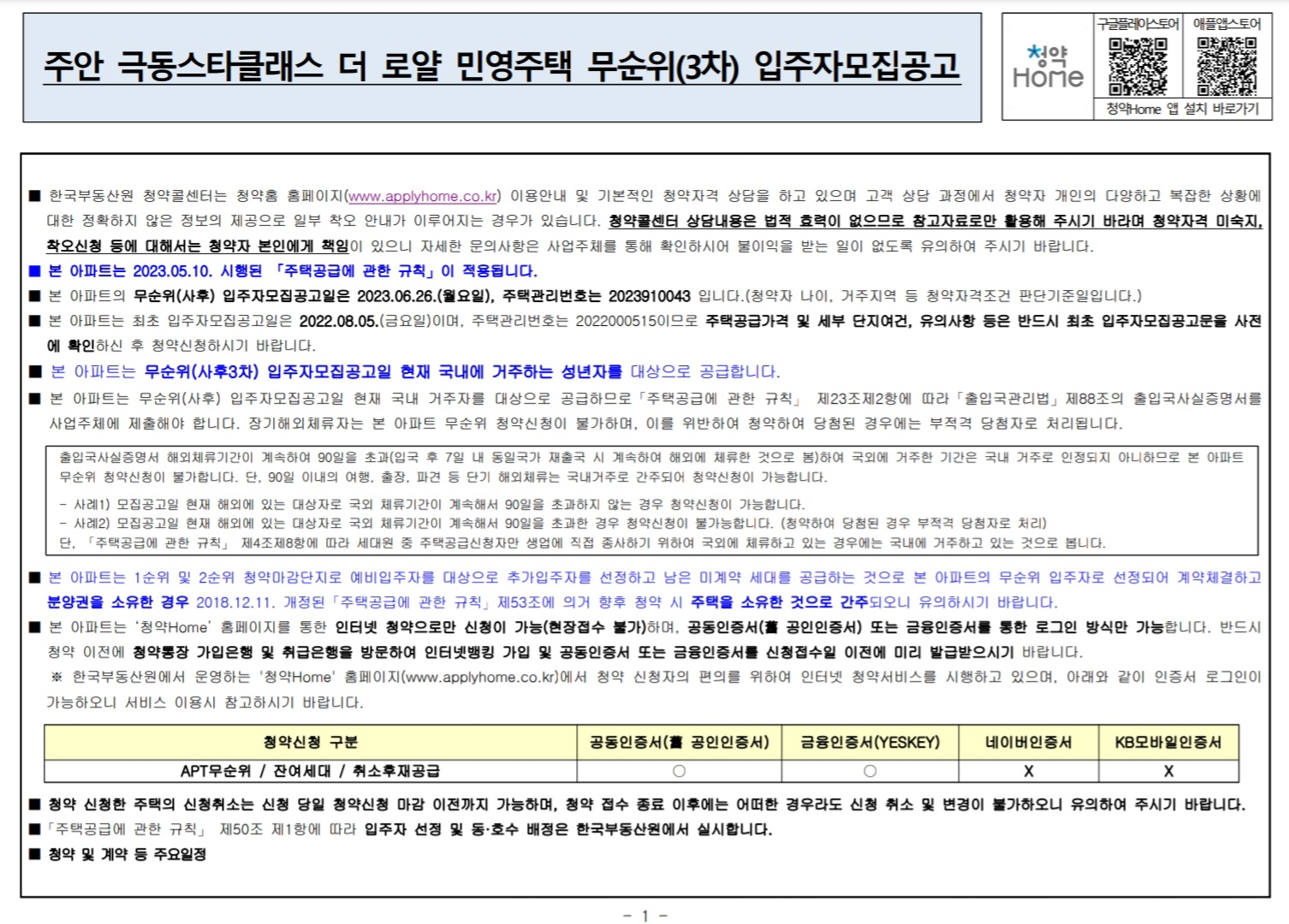Click the 청약Home 앱 설치 바로가기 caption
This screenshot has width=1289, height=924.
coord(1182,109)
